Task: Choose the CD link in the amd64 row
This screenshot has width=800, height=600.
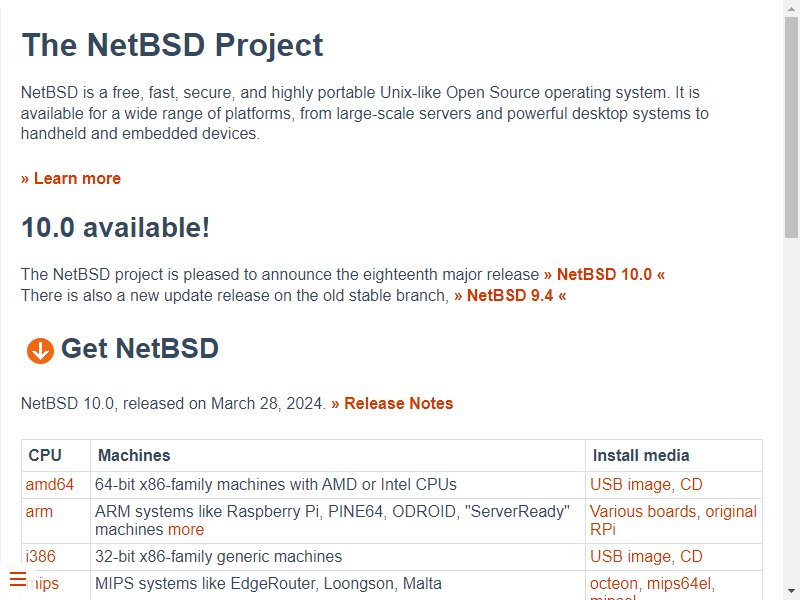Action: (691, 484)
